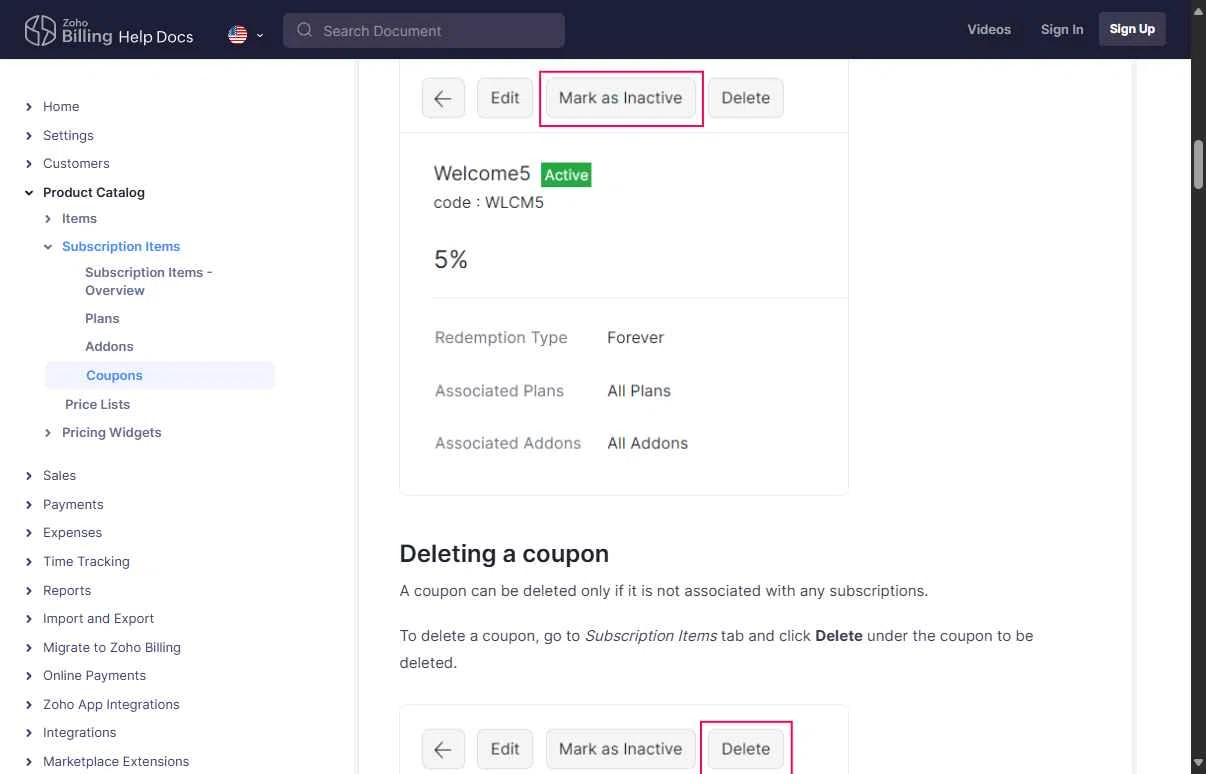
Task: Click Sign In in header
Action: 1062,29
